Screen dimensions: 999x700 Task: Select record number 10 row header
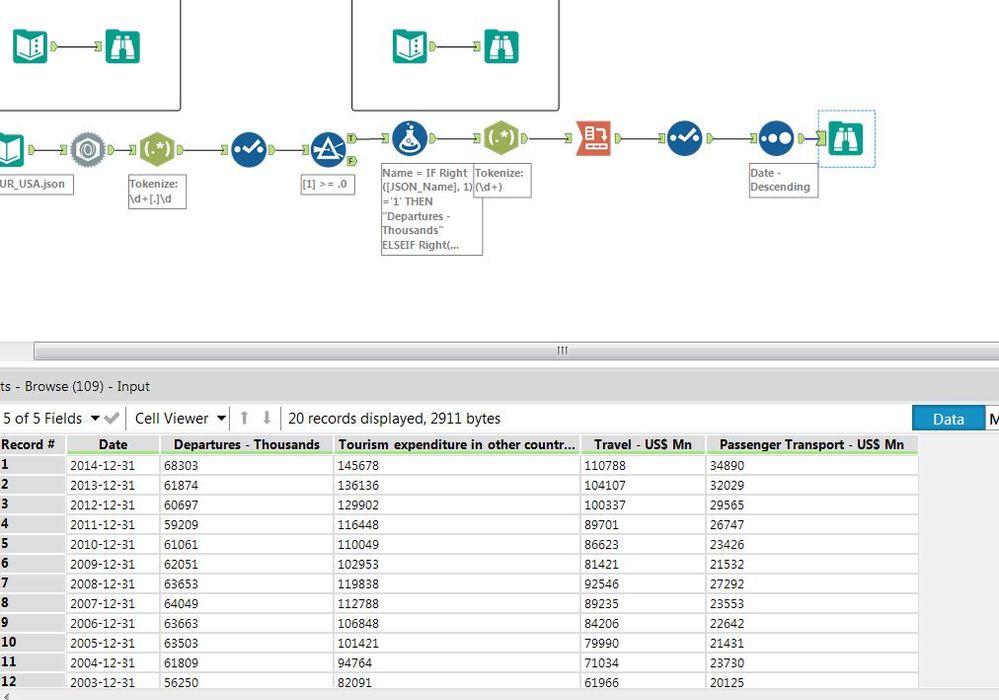(x=32, y=643)
